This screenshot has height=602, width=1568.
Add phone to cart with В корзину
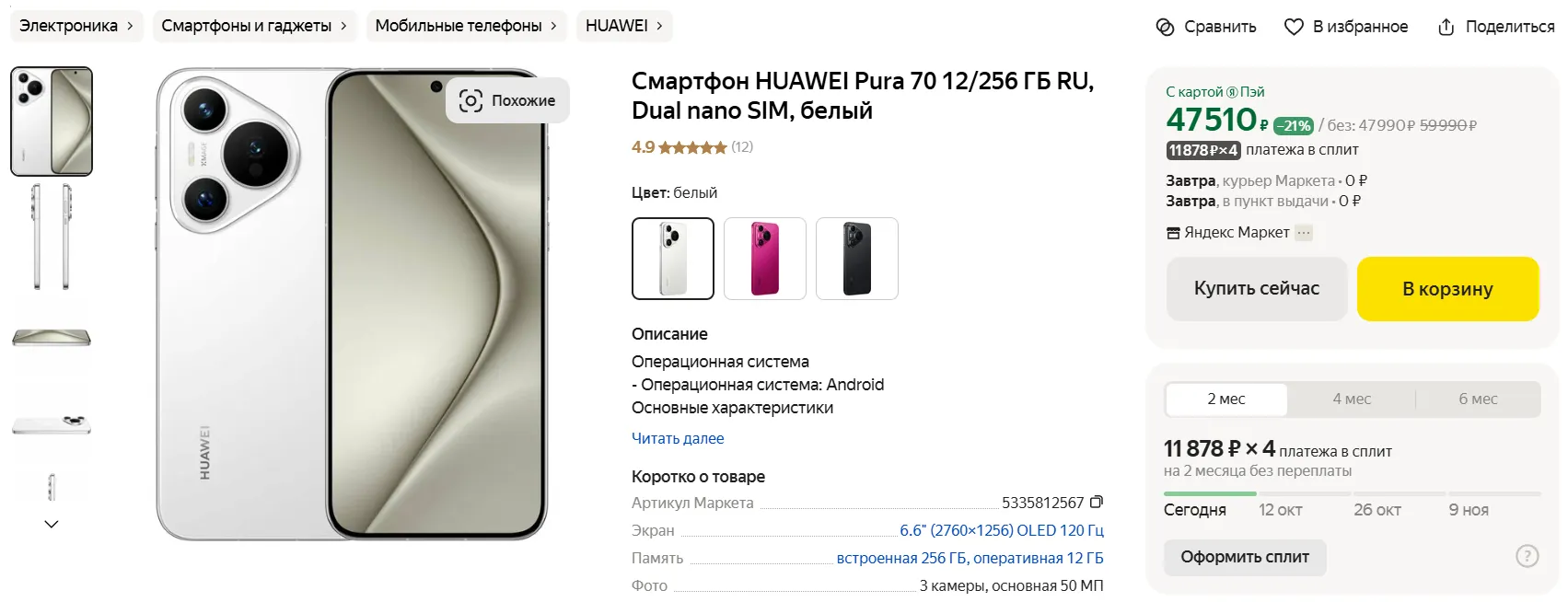[x=1447, y=289]
